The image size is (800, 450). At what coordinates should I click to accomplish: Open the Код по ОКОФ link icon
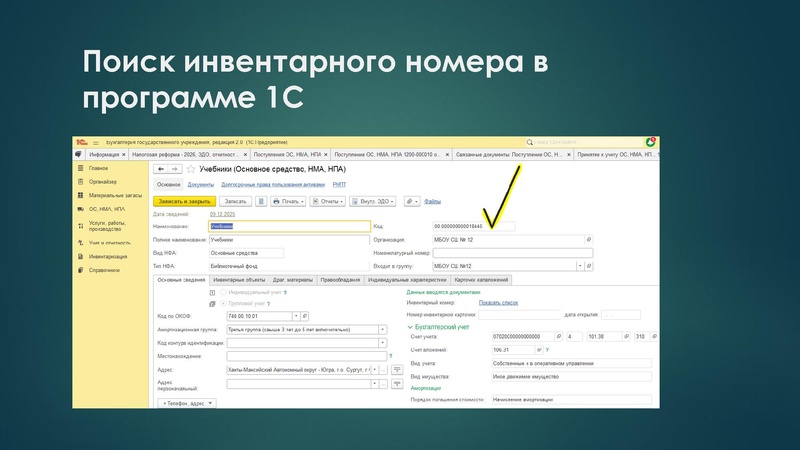pyautogui.click(x=305, y=316)
